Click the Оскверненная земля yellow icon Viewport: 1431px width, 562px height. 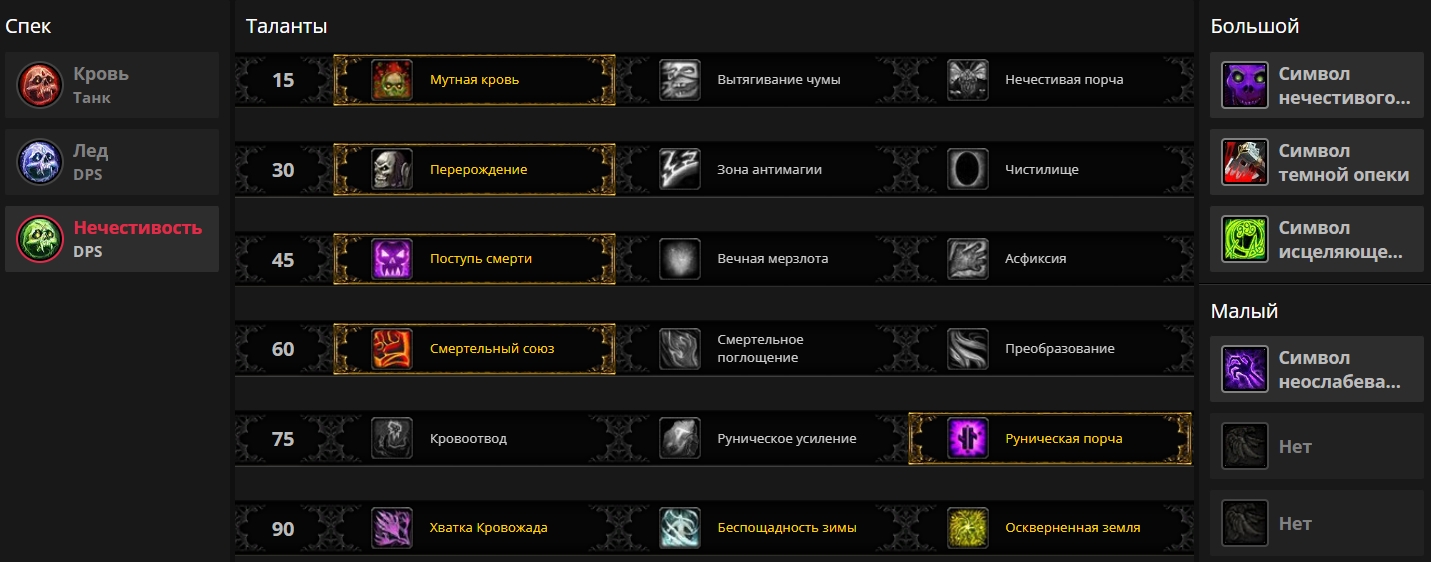(968, 528)
